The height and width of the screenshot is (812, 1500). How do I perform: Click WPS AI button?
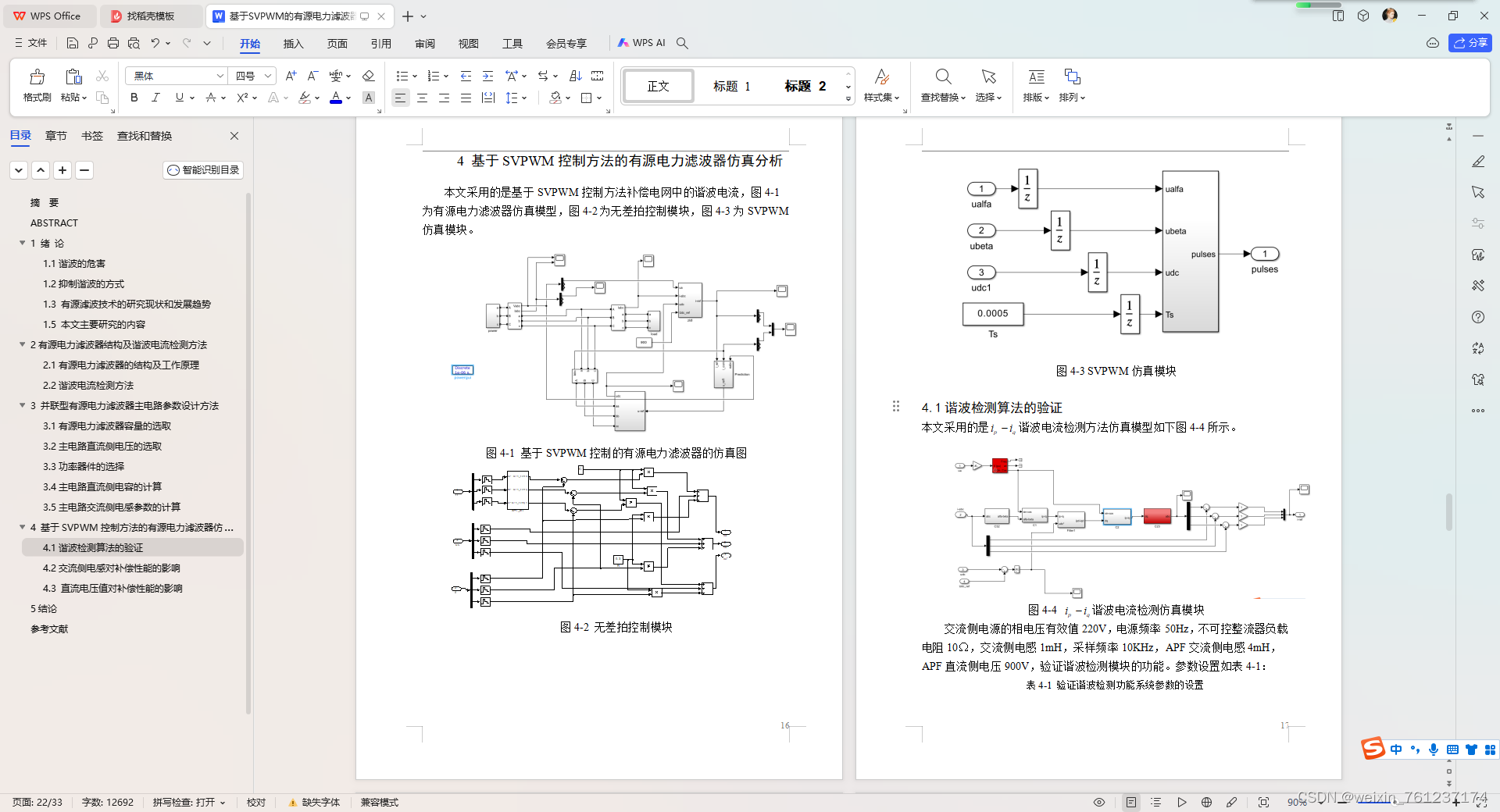coord(641,43)
